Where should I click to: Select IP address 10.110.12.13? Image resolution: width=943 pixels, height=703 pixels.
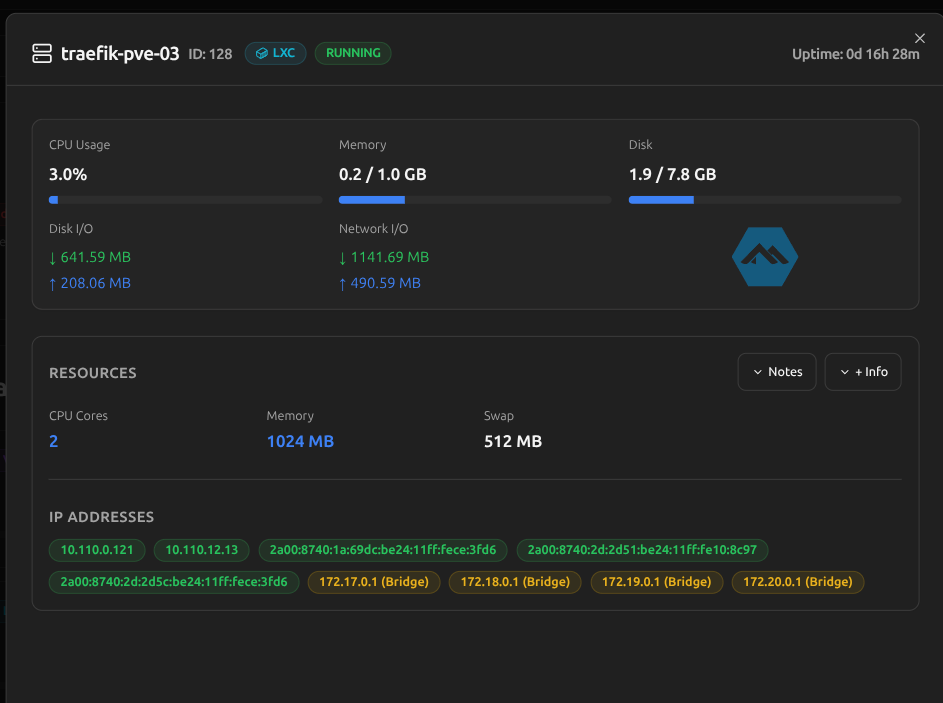(x=202, y=550)
